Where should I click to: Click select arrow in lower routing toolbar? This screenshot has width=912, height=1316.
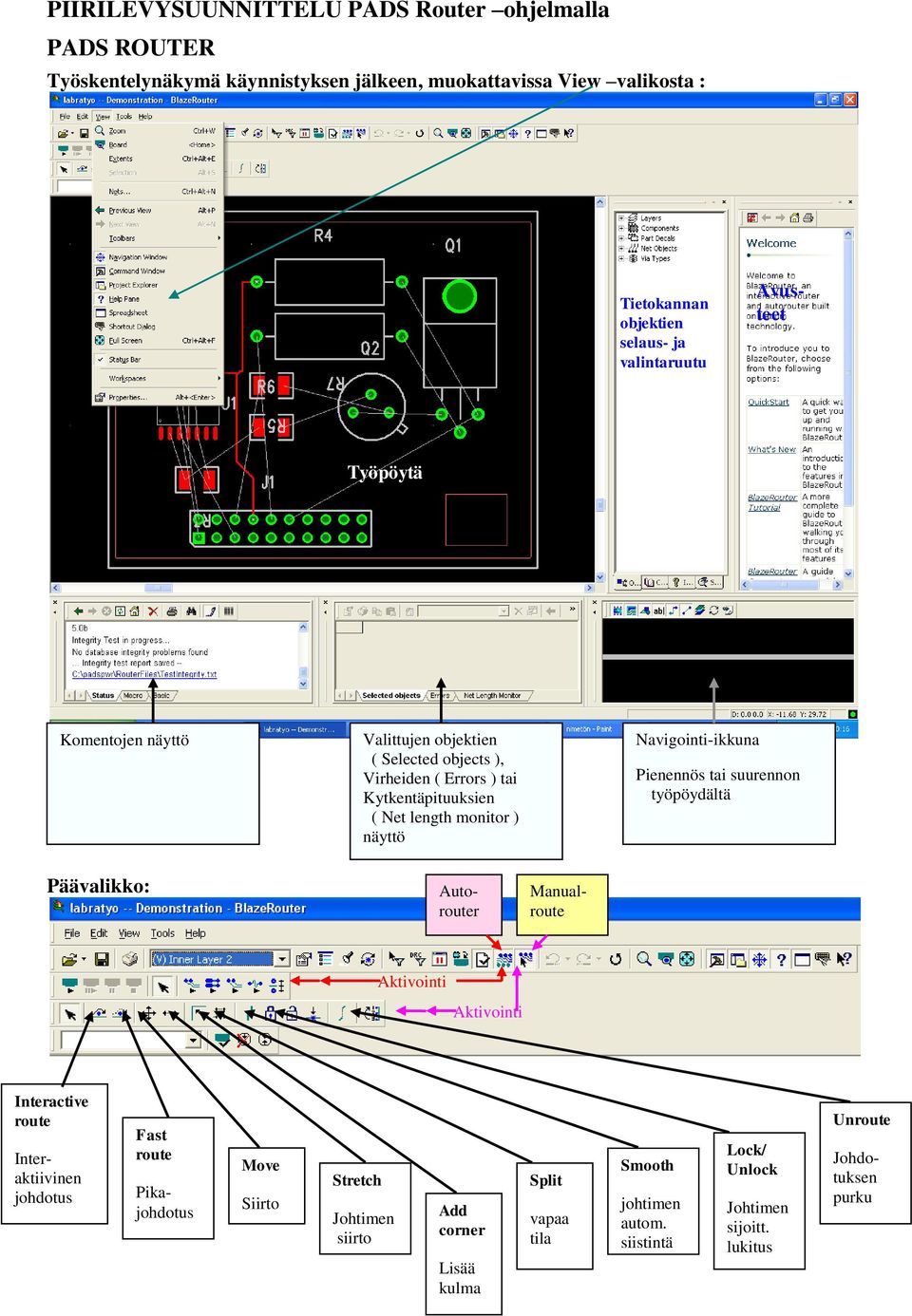[71, 1014]
